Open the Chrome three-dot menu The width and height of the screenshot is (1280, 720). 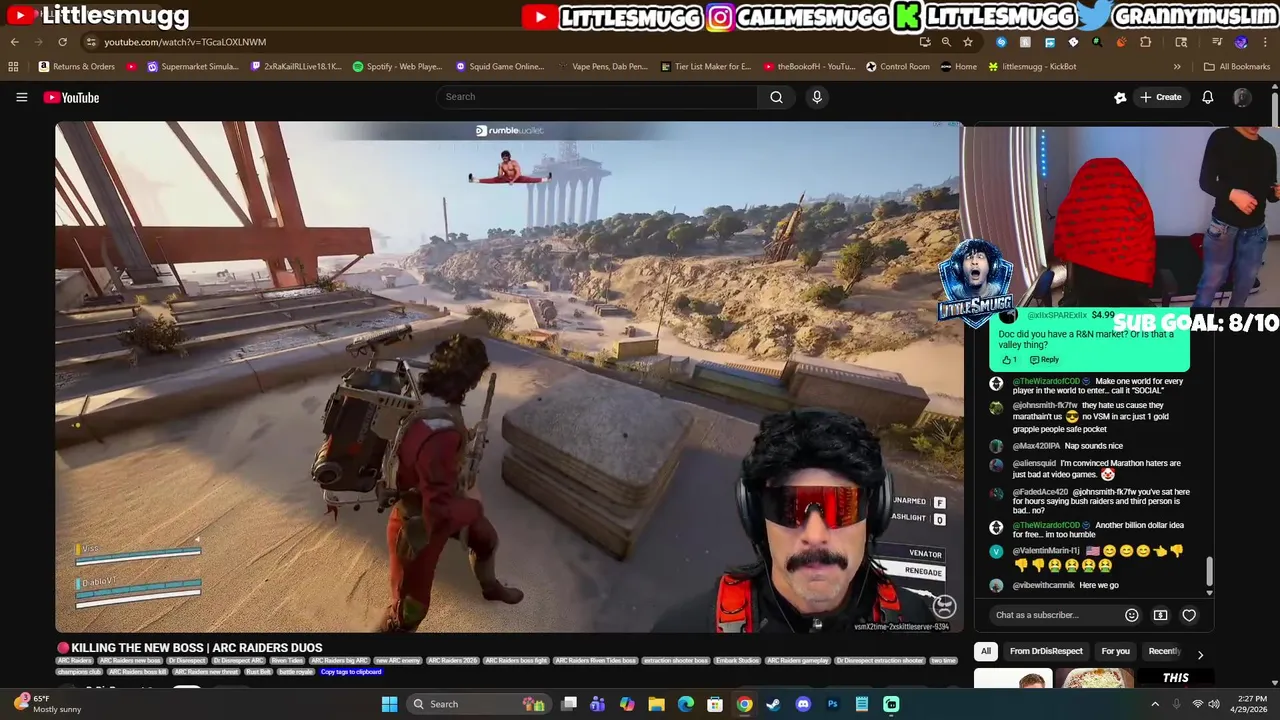click(x=1265, y=42)
